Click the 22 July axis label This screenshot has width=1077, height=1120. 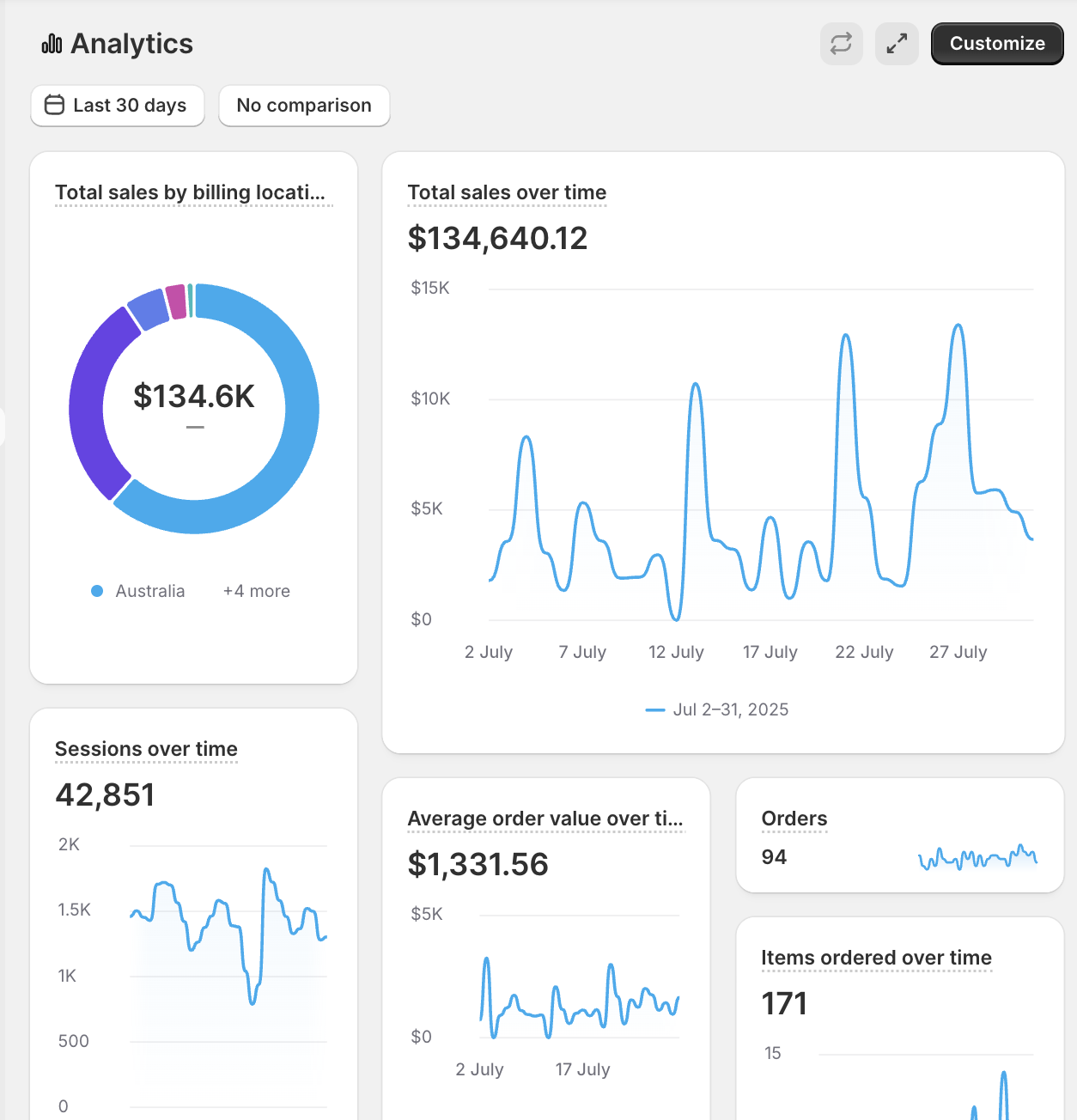click(864, 652)
